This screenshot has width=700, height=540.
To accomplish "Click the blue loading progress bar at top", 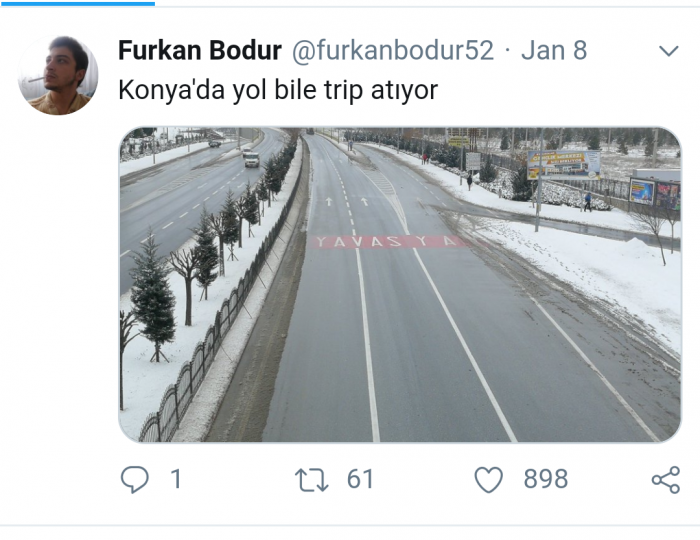I will tap(77, 3).
